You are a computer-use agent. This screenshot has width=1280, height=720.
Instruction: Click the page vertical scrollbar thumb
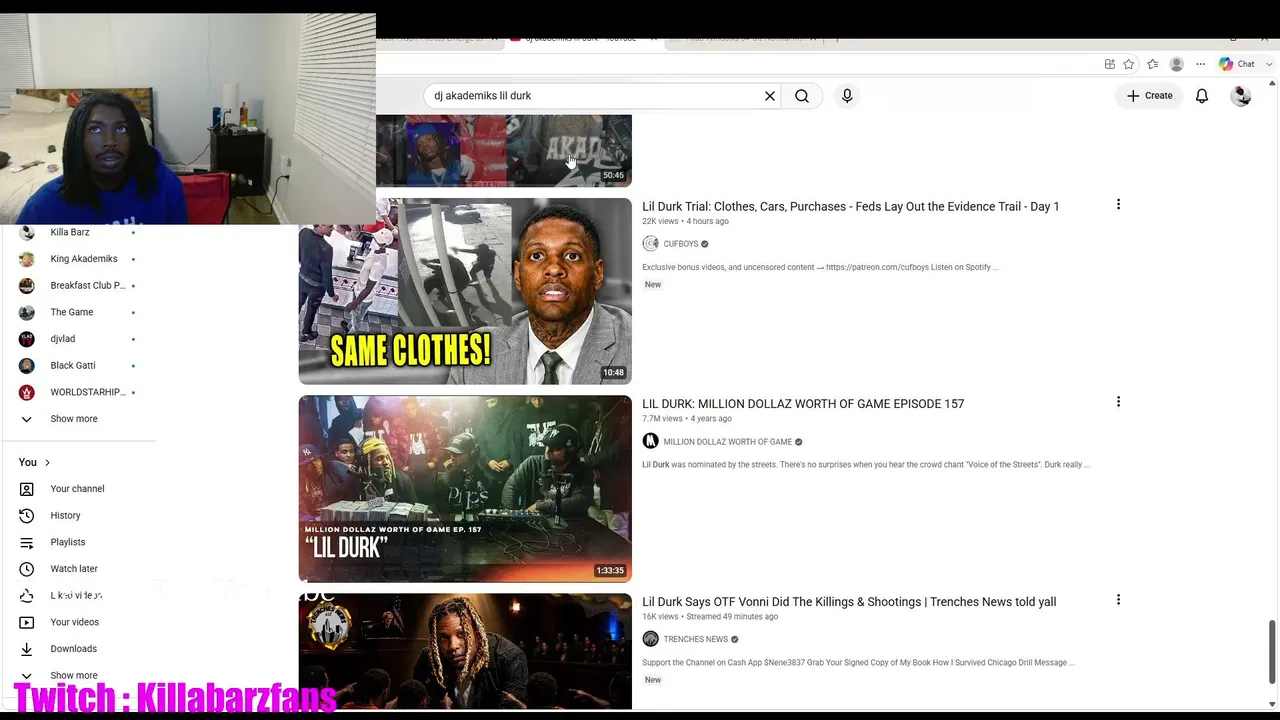tap(1272, 650)
